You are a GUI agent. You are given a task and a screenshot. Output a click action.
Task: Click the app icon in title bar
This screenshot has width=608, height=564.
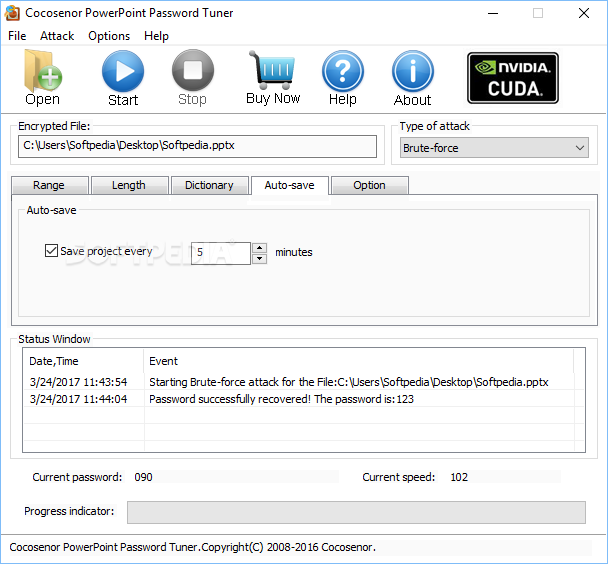pyautogui.click(x=12, y=13)
